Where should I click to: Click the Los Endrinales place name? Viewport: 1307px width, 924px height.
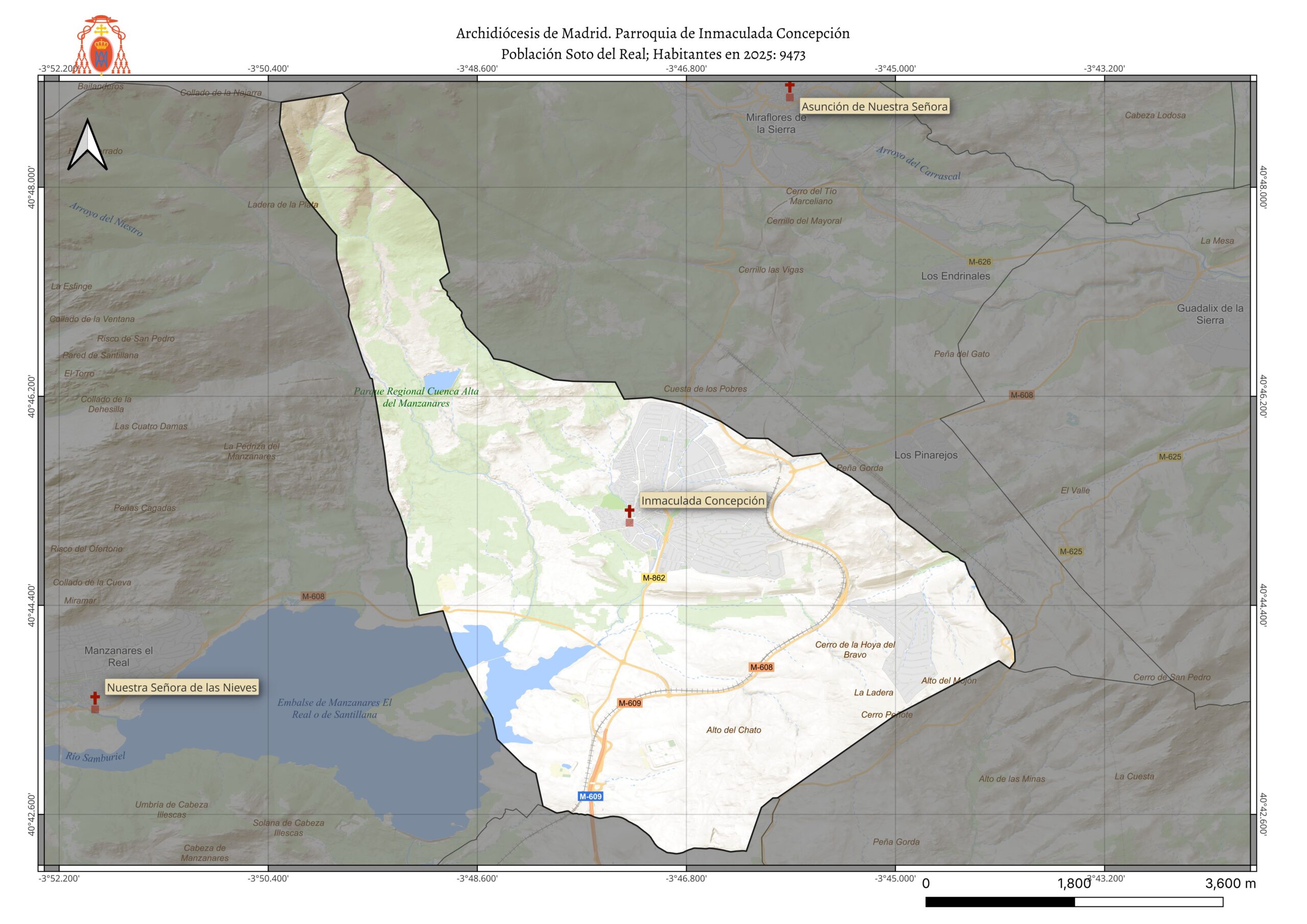point(955,276)
